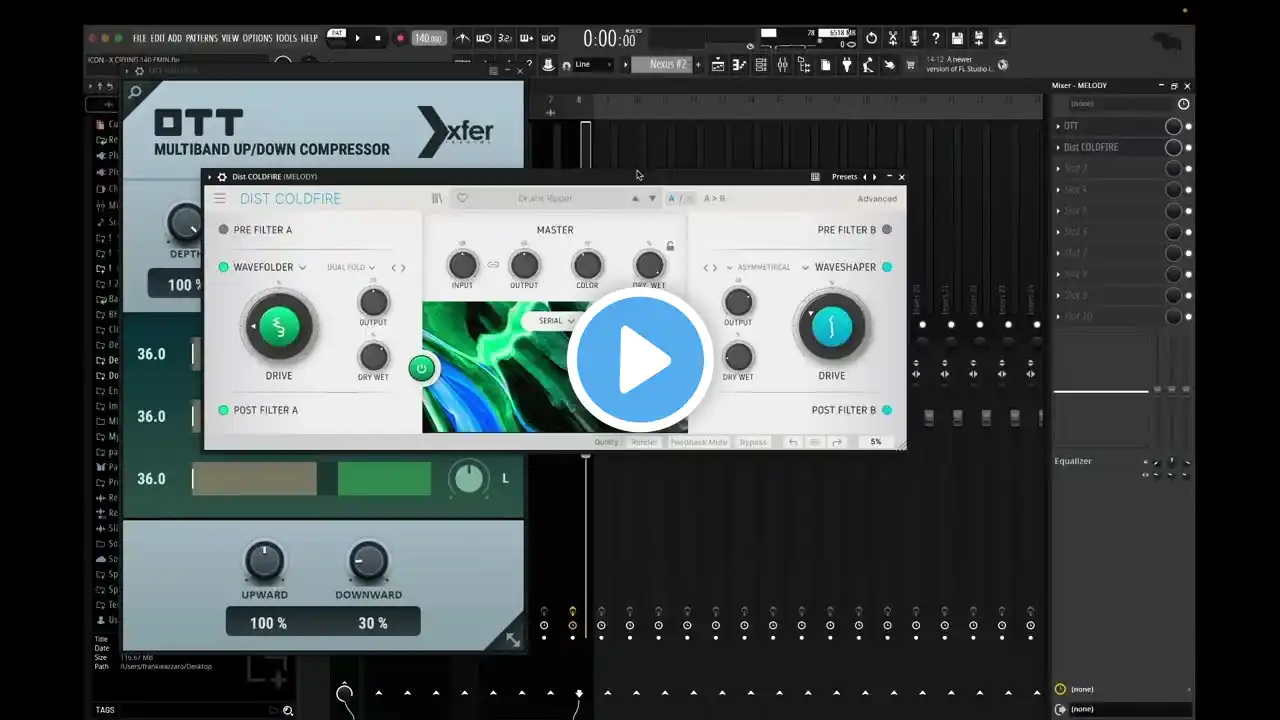Image resolution: width=1280 pixels, height=720 pixels.
Task: Expand the Dist COLDFIRE slot arrow in Mixer
Action: tap(1059, 148)
